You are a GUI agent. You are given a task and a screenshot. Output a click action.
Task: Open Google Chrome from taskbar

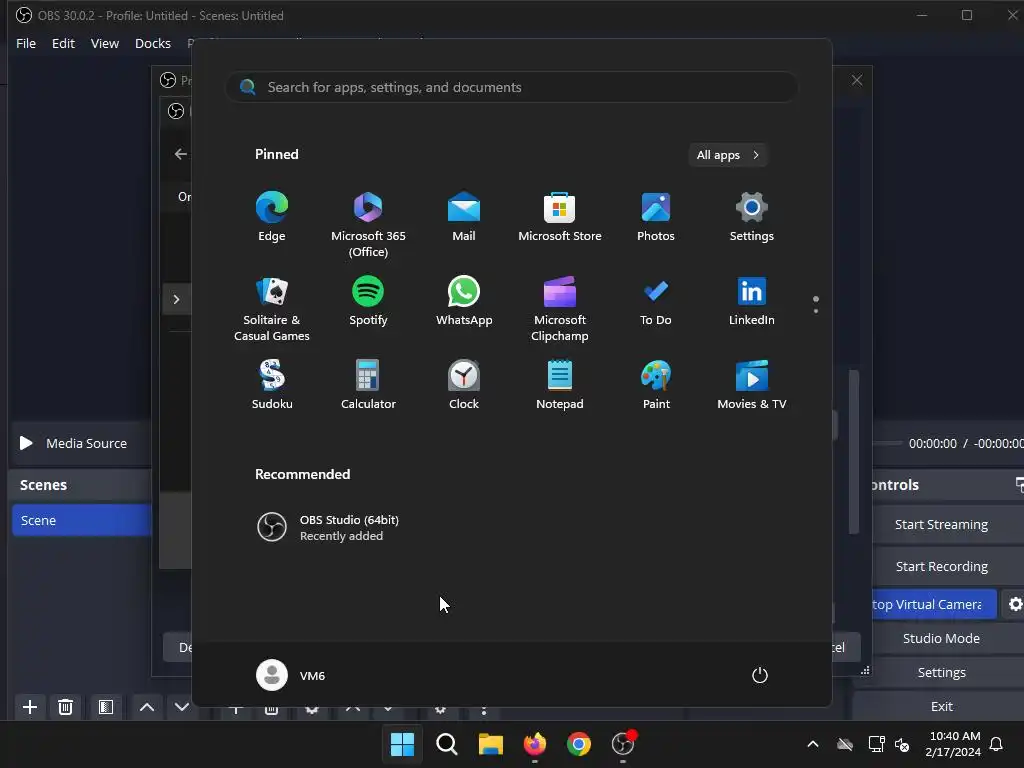pos(579,744)
